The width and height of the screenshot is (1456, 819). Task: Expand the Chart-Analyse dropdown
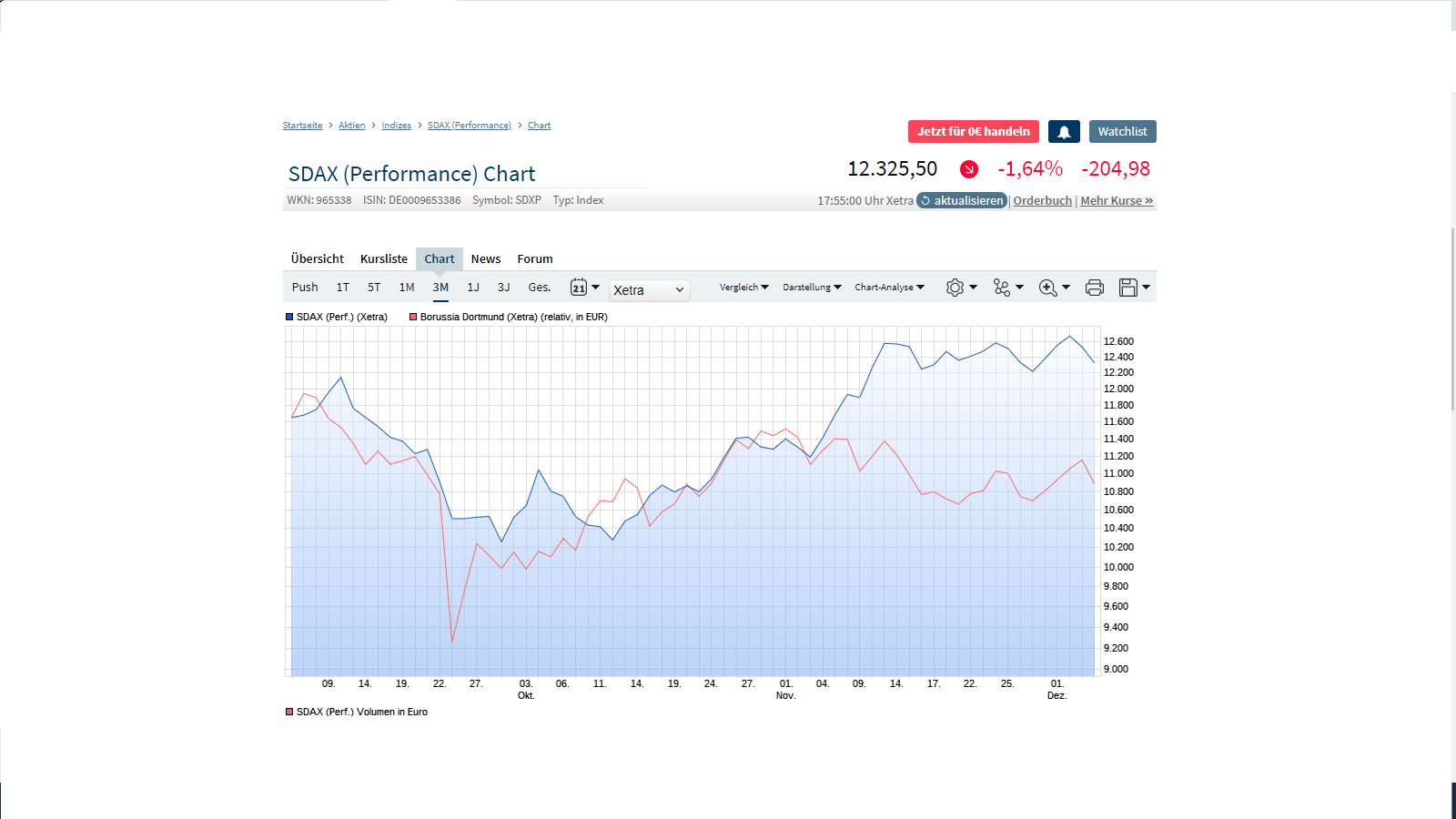[x=889, y=288]
